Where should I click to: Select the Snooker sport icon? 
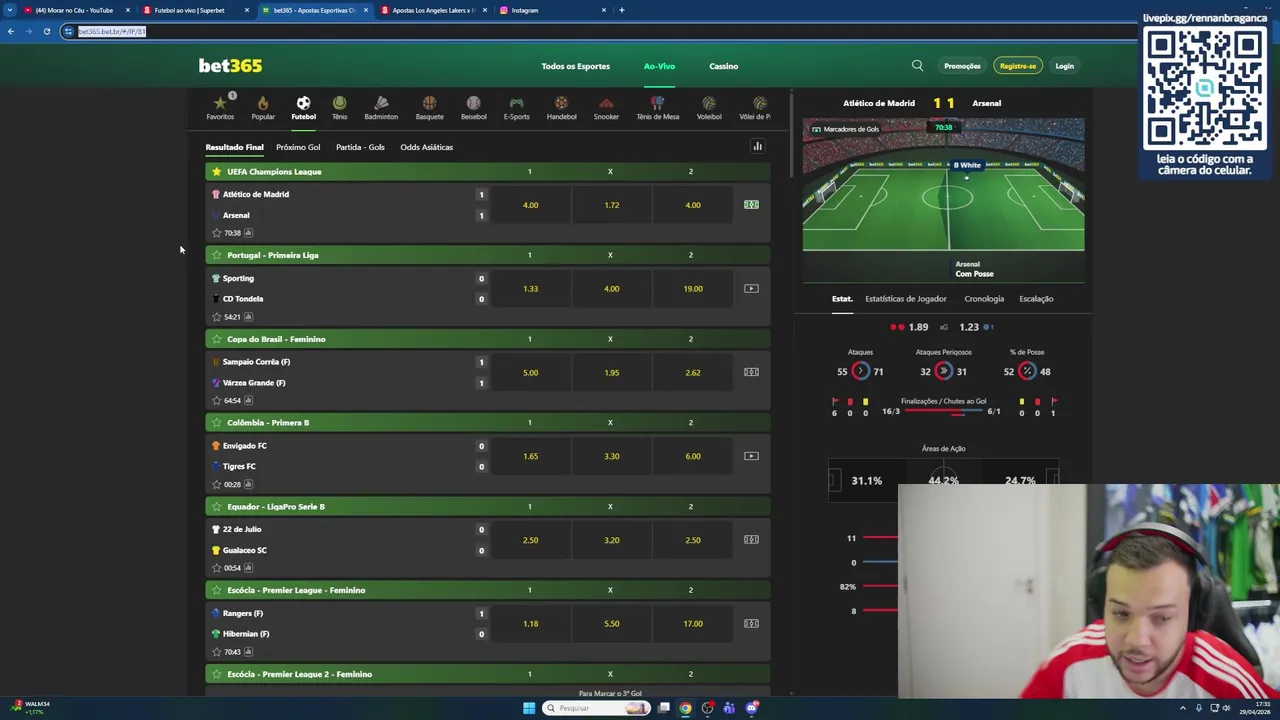(x=606, y=108)
